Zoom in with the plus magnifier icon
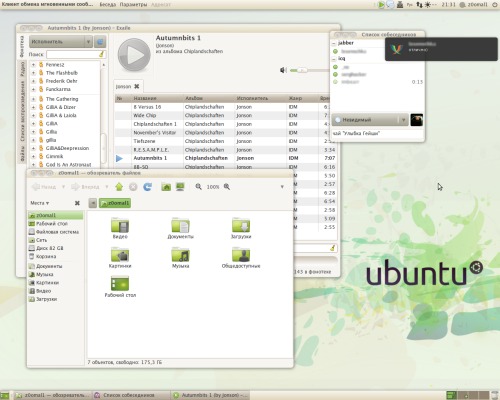 click(227, 187)
